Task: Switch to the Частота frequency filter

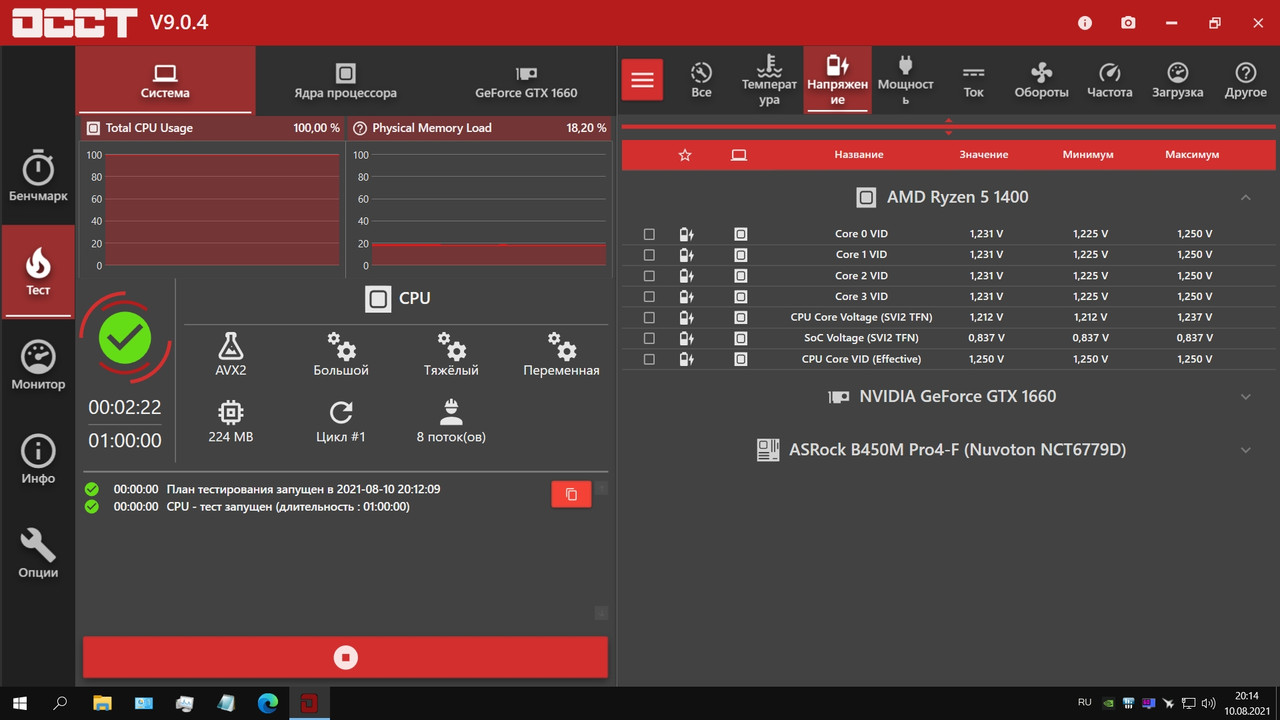Action: pos(1110,80)
